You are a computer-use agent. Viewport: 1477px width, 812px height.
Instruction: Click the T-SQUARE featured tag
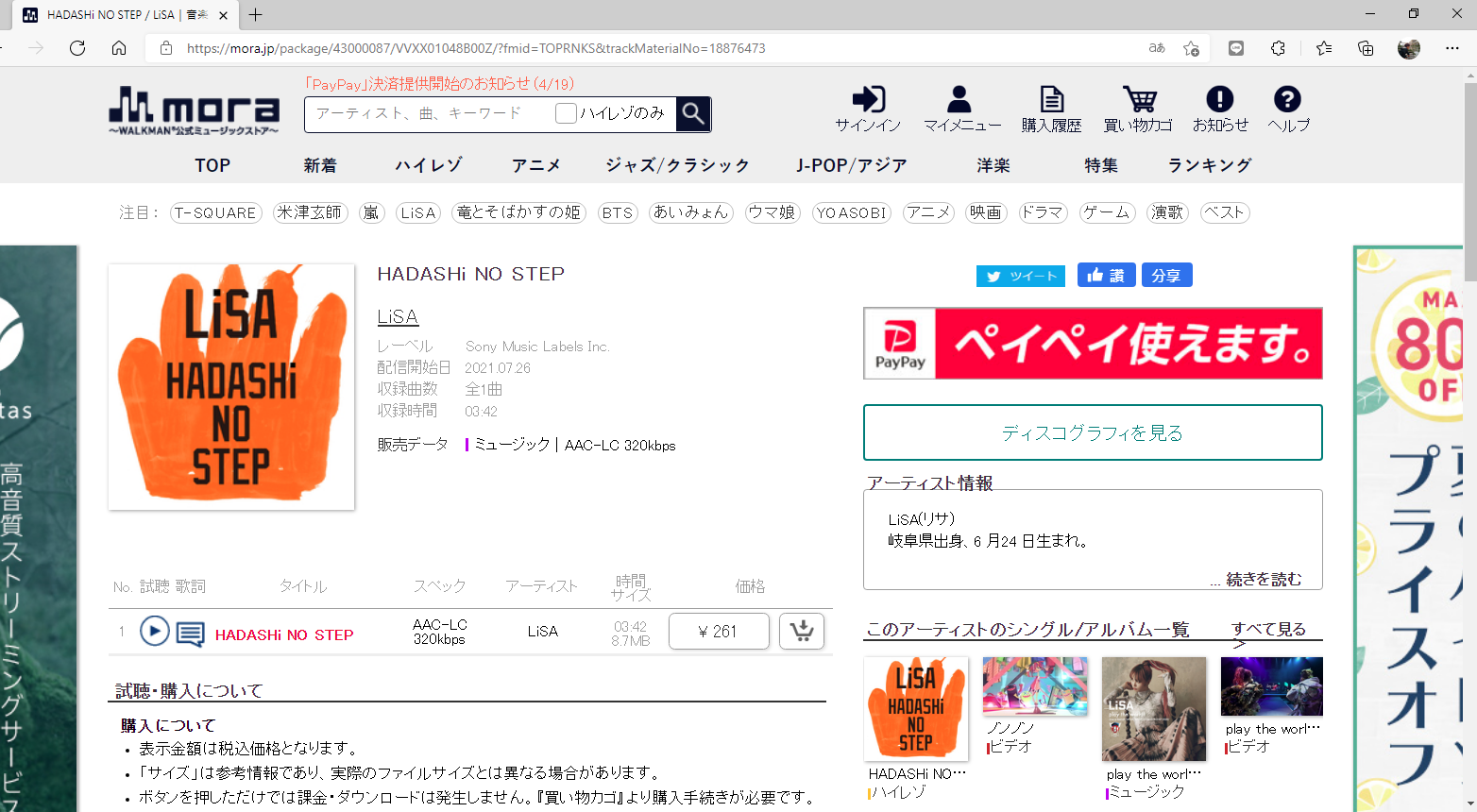(216, 212)
